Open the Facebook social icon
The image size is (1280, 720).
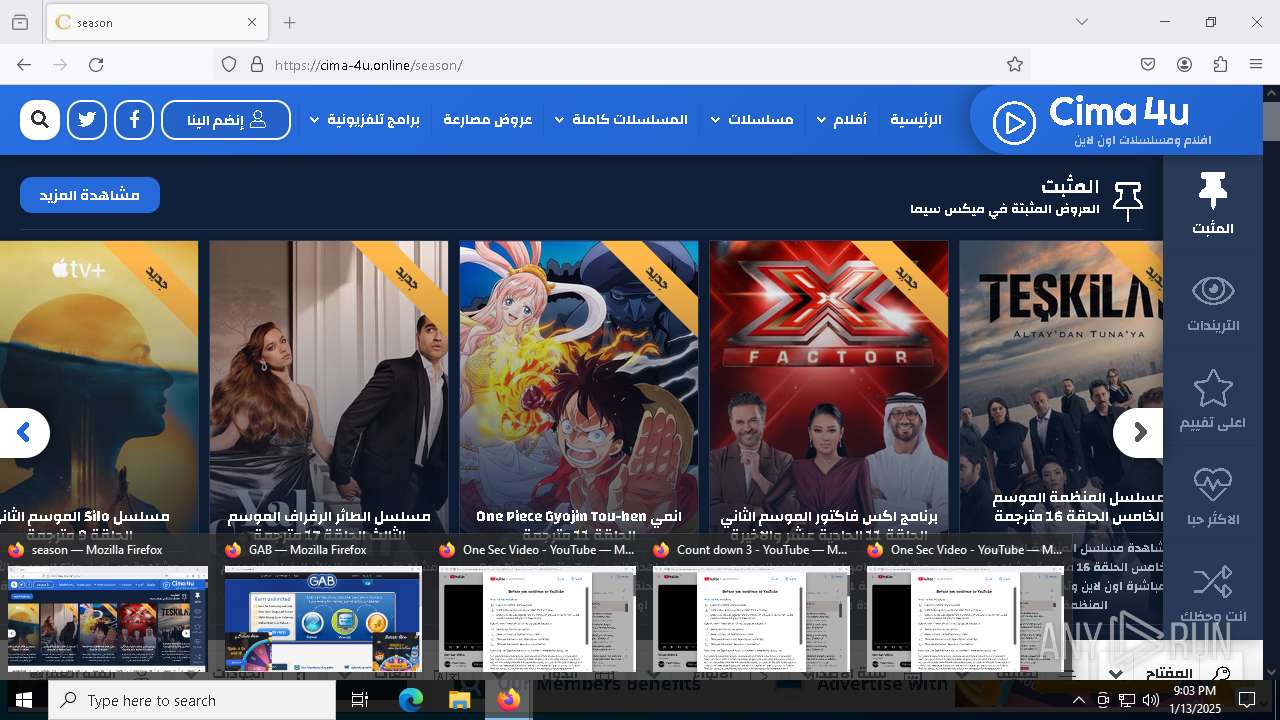tap(134, 120)
